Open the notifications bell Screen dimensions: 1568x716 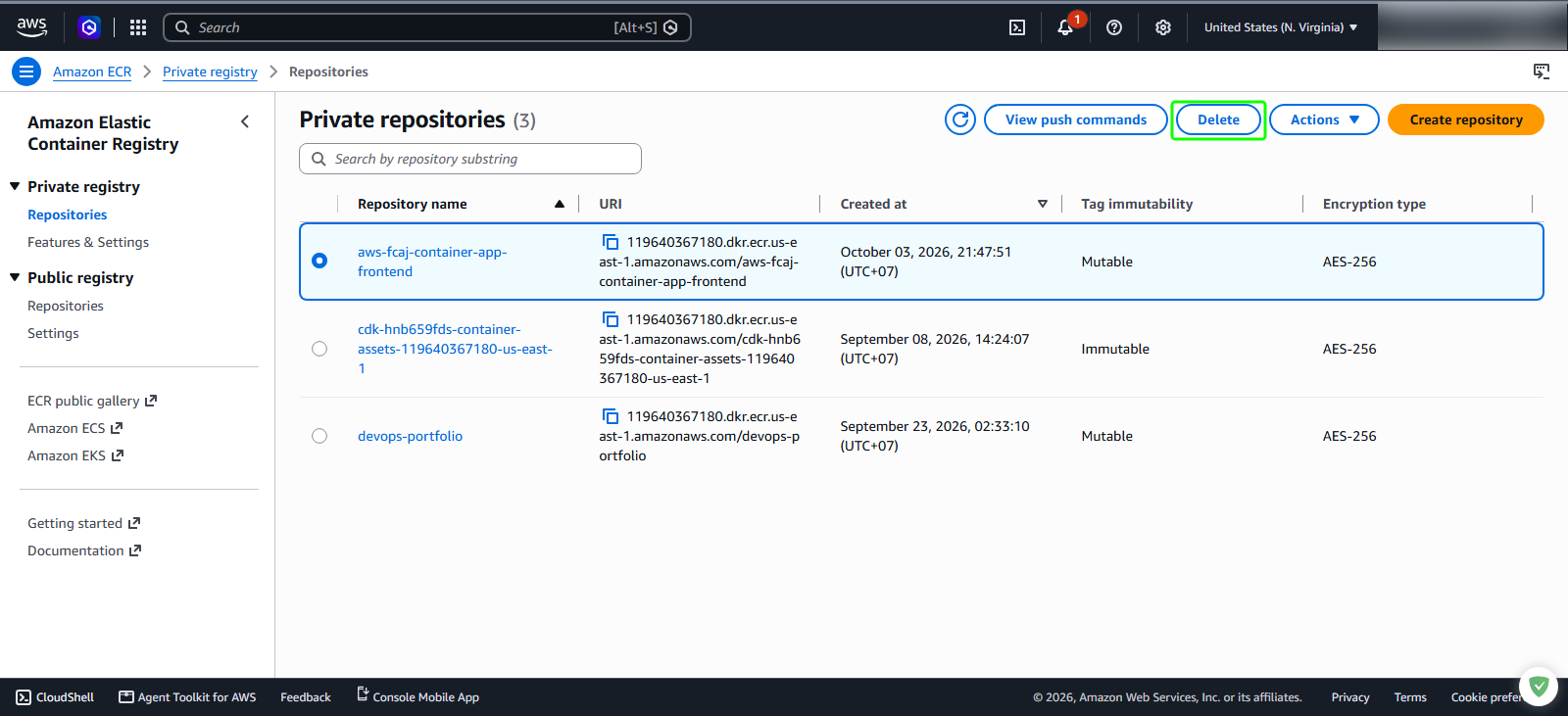[x=1065, y=27]
